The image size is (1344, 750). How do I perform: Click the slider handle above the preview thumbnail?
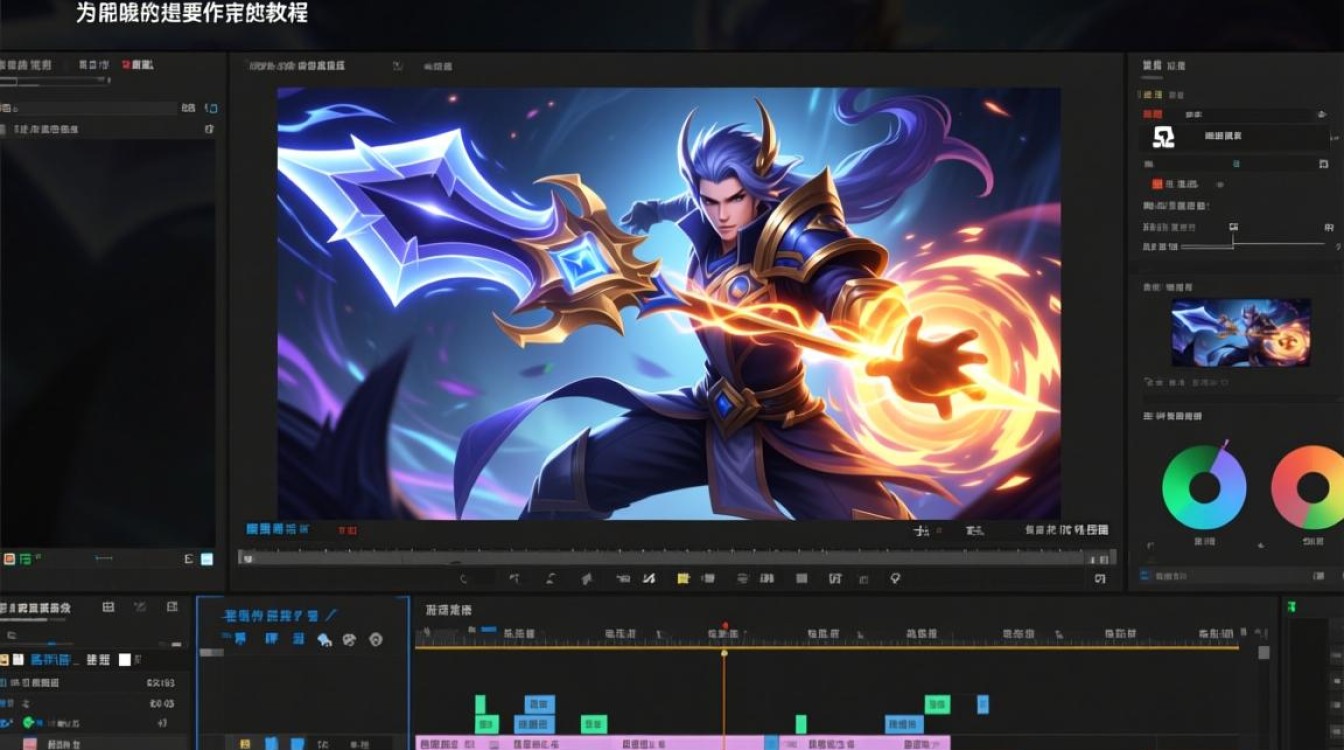pos(1233,242)
